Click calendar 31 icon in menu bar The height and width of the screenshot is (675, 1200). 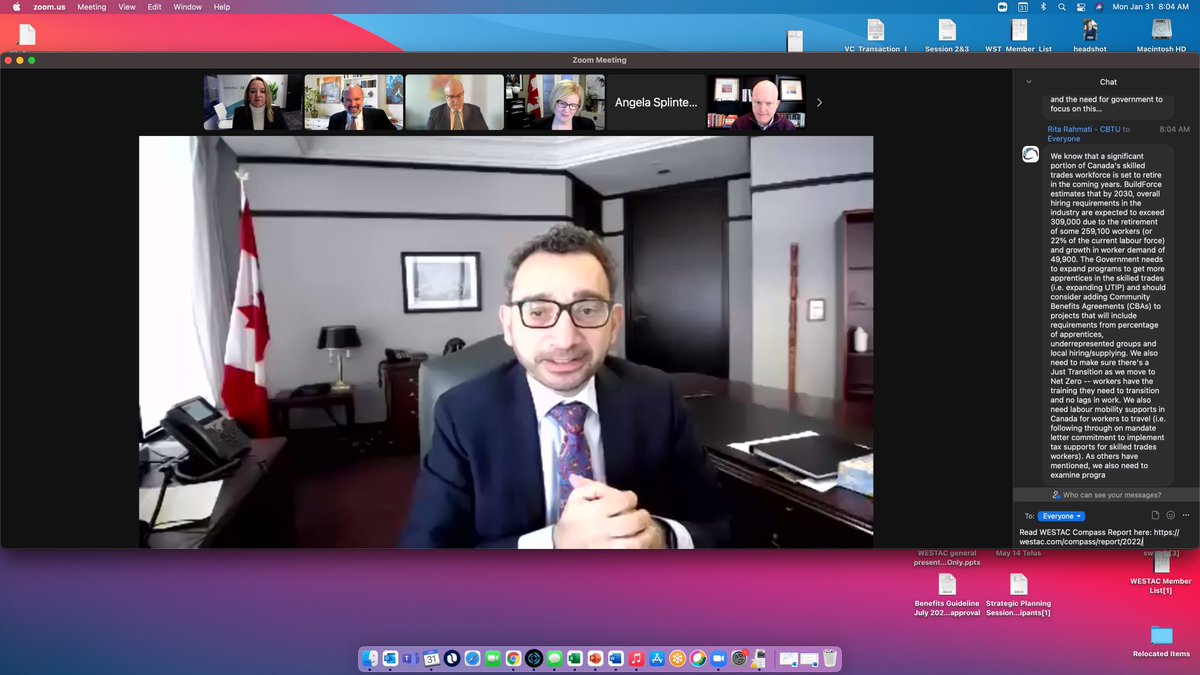tap(1023, 7)
